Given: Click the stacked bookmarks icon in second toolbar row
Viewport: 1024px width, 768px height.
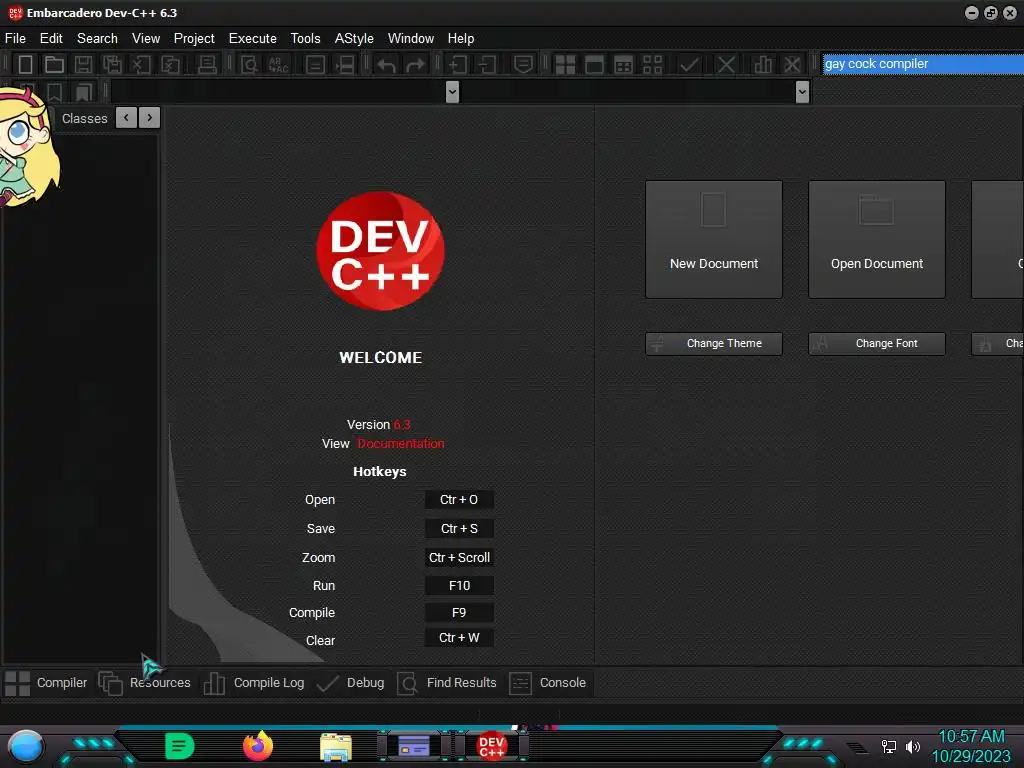Looking at the screenshot, I should pyautogui.click(x=83, y=92).
